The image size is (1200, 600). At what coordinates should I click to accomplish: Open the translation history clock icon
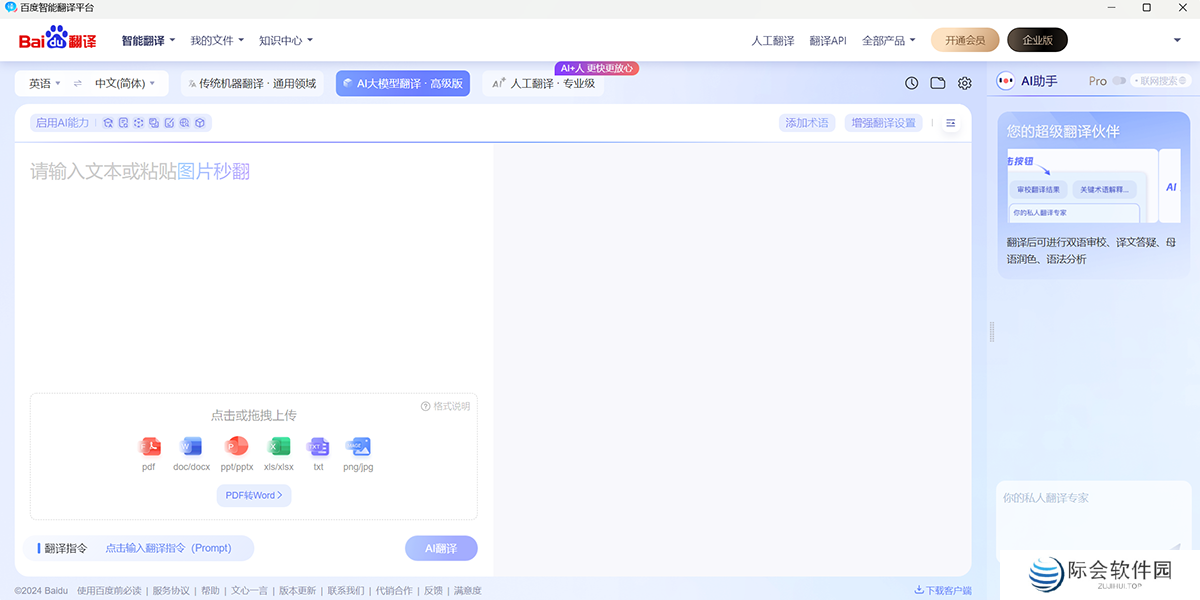(x=911, y=83)
